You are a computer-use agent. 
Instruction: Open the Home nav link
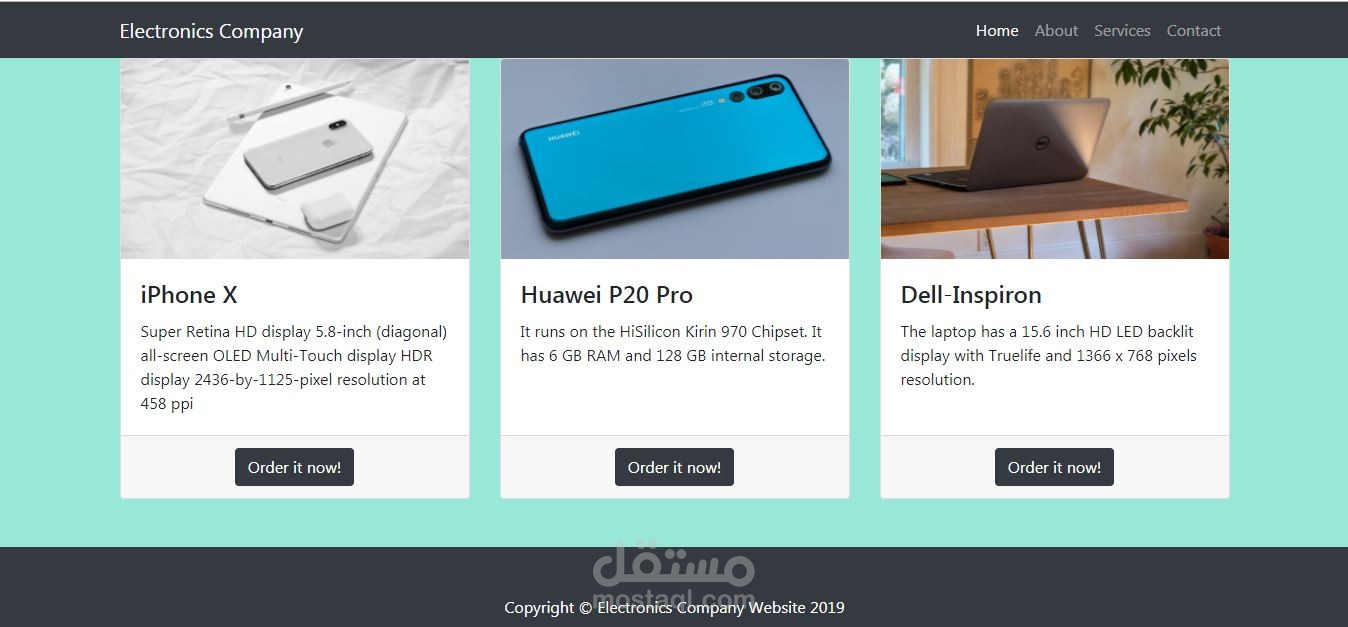pyautogui.click(x=997, y=31)
